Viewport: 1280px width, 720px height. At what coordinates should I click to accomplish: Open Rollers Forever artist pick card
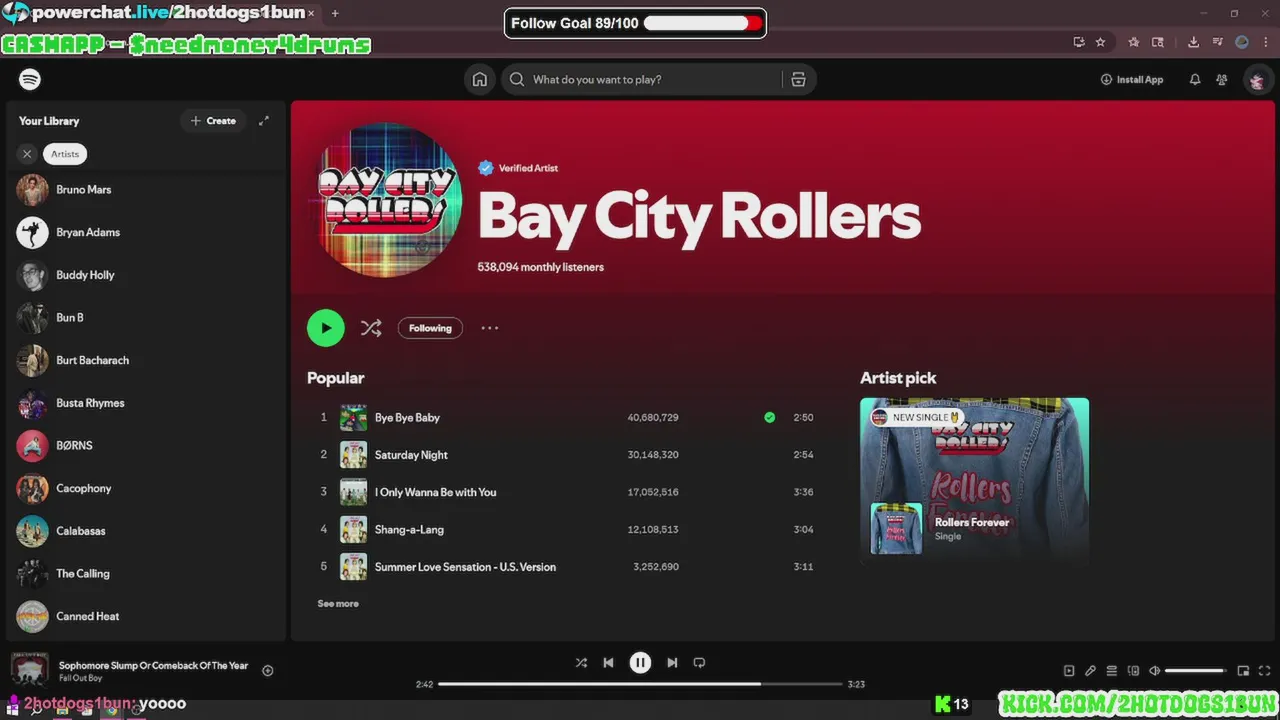[974, 481]
